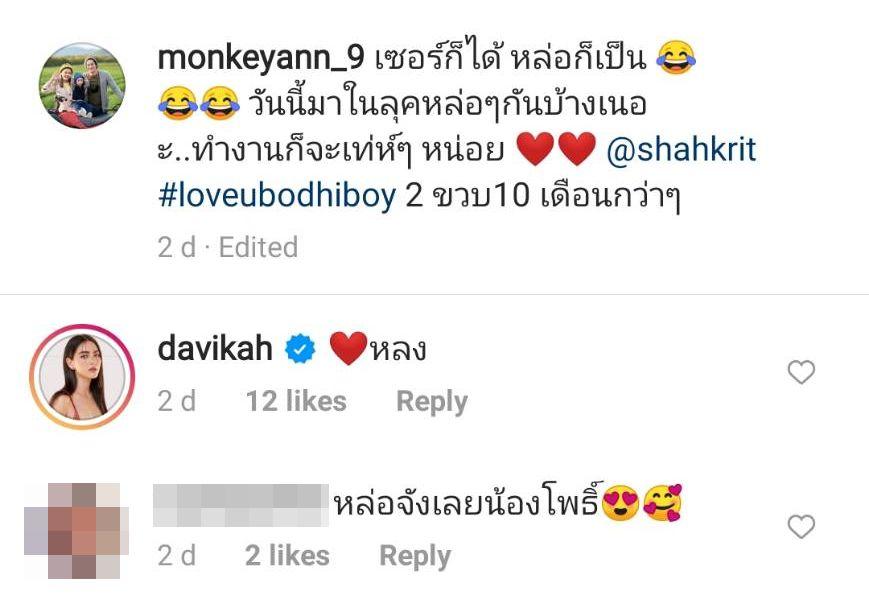View the 2 likes on last comment
This screenshot has width=869, height=604.
coord(287,556)
